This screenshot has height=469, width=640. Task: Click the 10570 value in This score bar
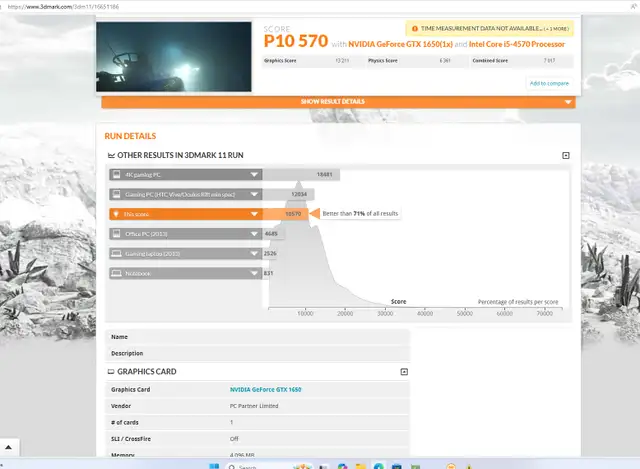coord(293,214)
